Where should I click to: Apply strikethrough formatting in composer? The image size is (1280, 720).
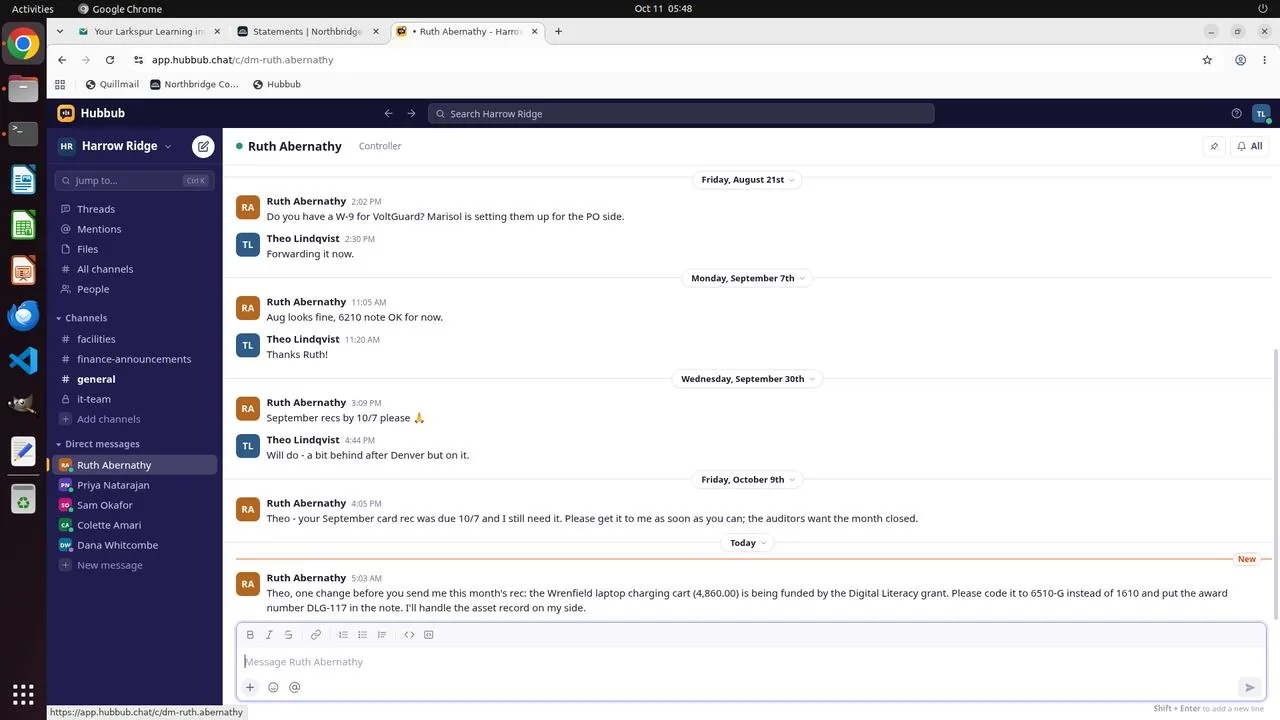288,635
